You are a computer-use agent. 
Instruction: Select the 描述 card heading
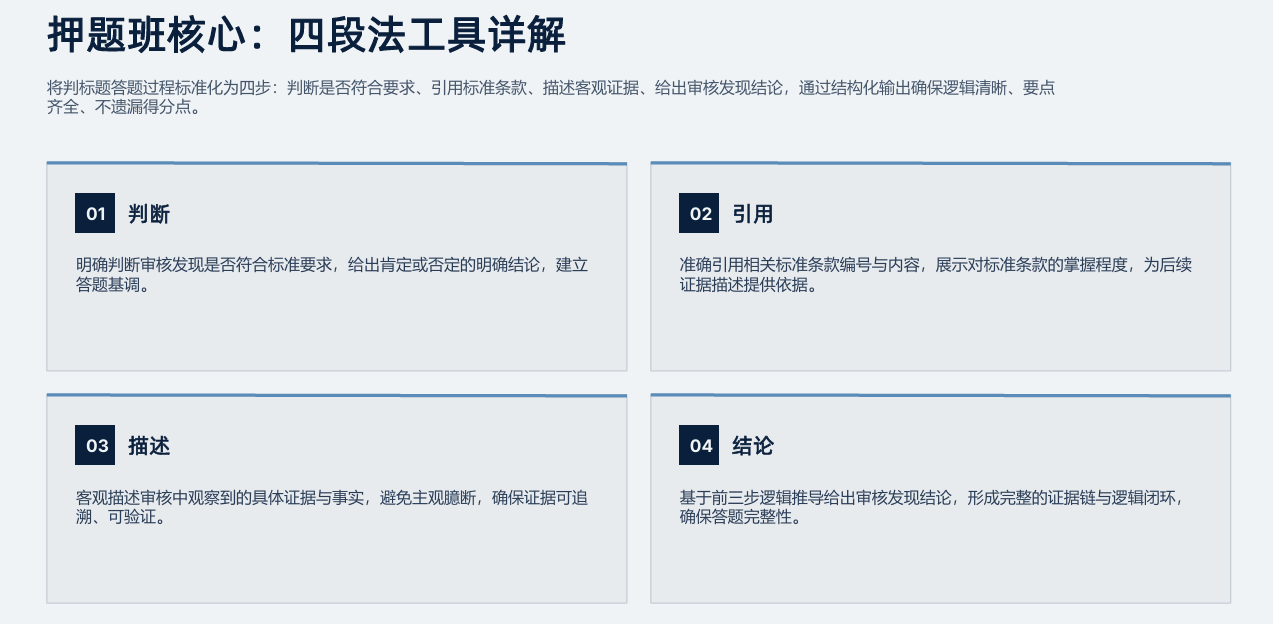[x=149, y=446]
